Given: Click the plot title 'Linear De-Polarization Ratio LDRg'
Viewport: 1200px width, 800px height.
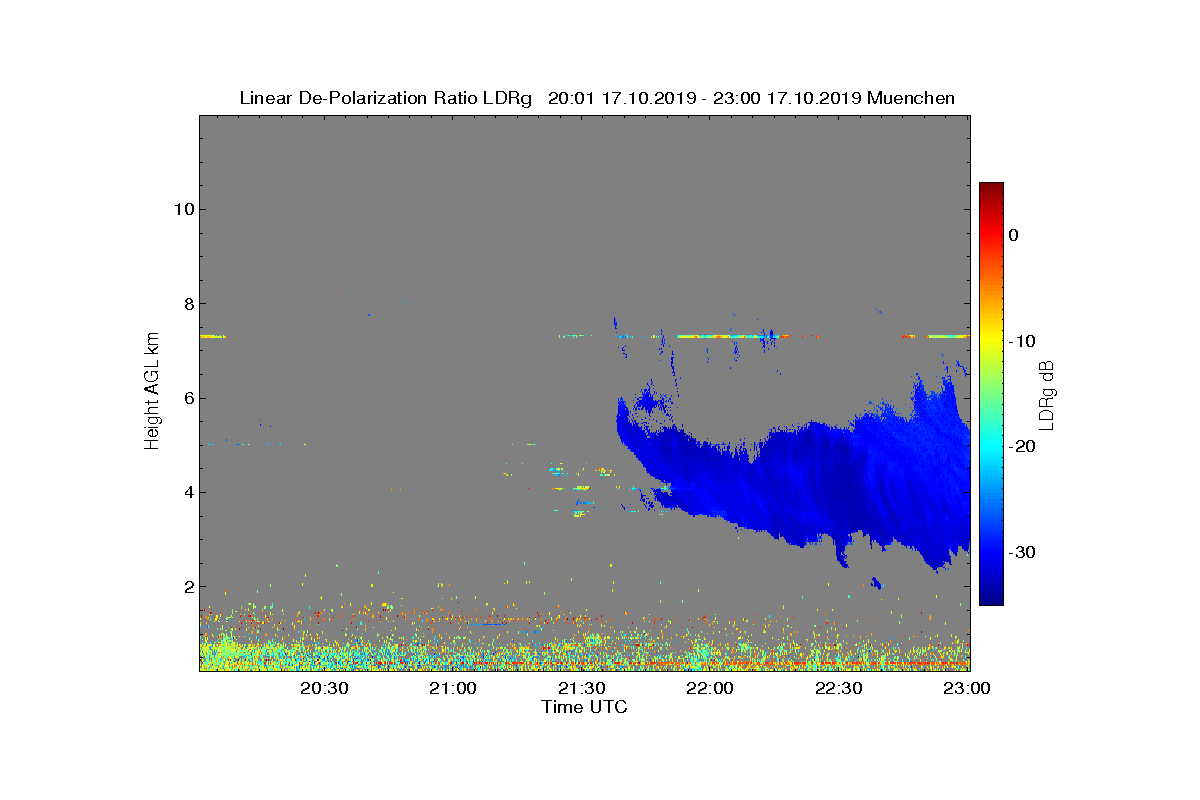Looking at the screenshot, I should click(x=386, y=98).
